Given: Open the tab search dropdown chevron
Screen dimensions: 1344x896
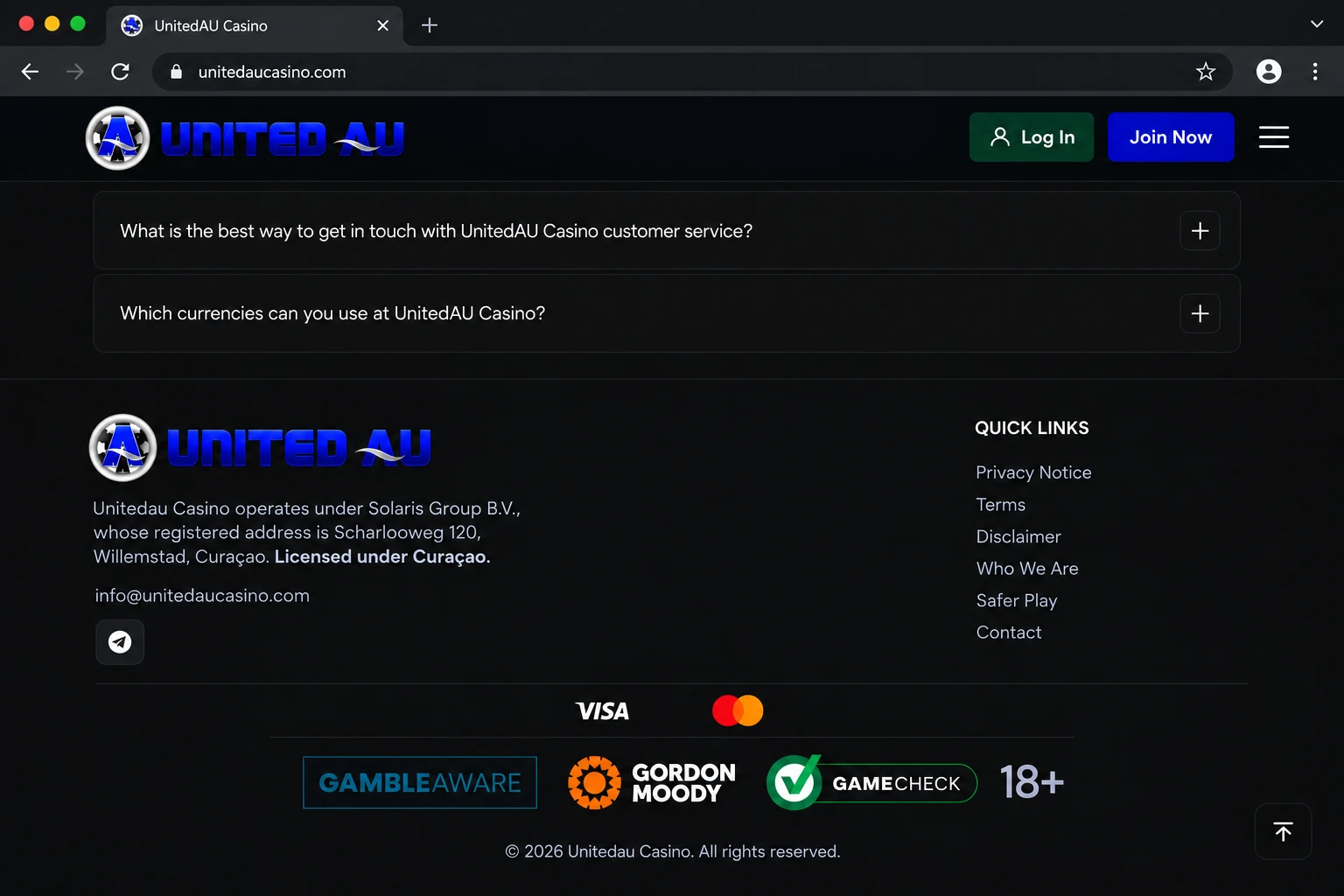Looking at the screenshot, I should (x=1317, y=24).
